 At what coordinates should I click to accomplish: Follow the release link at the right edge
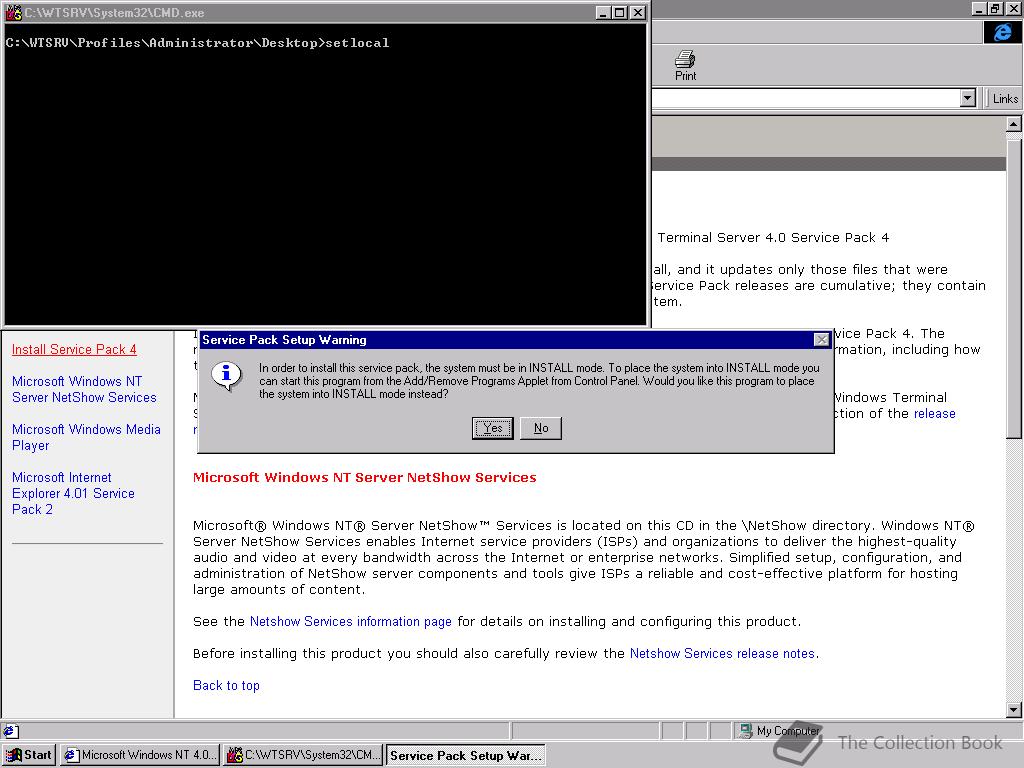[x=935, y=413]
